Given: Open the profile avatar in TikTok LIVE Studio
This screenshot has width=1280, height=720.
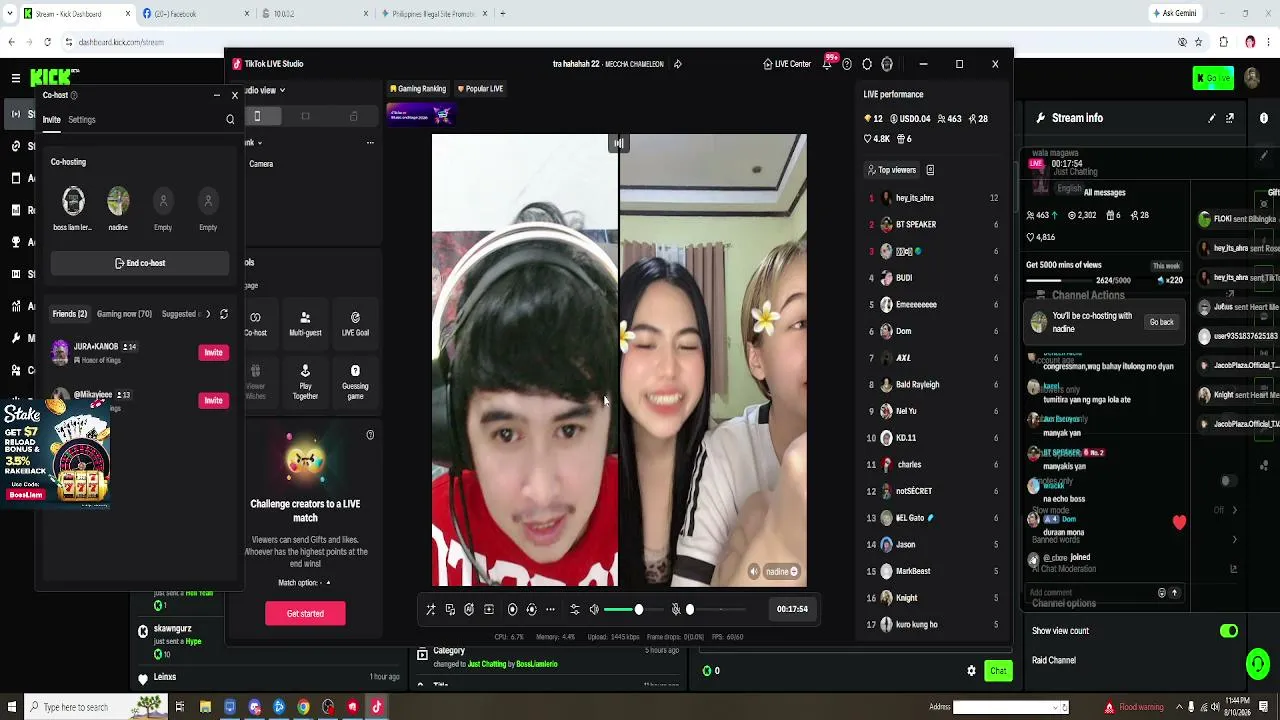Looking at the screenshot, I should (x=887, y=64).
